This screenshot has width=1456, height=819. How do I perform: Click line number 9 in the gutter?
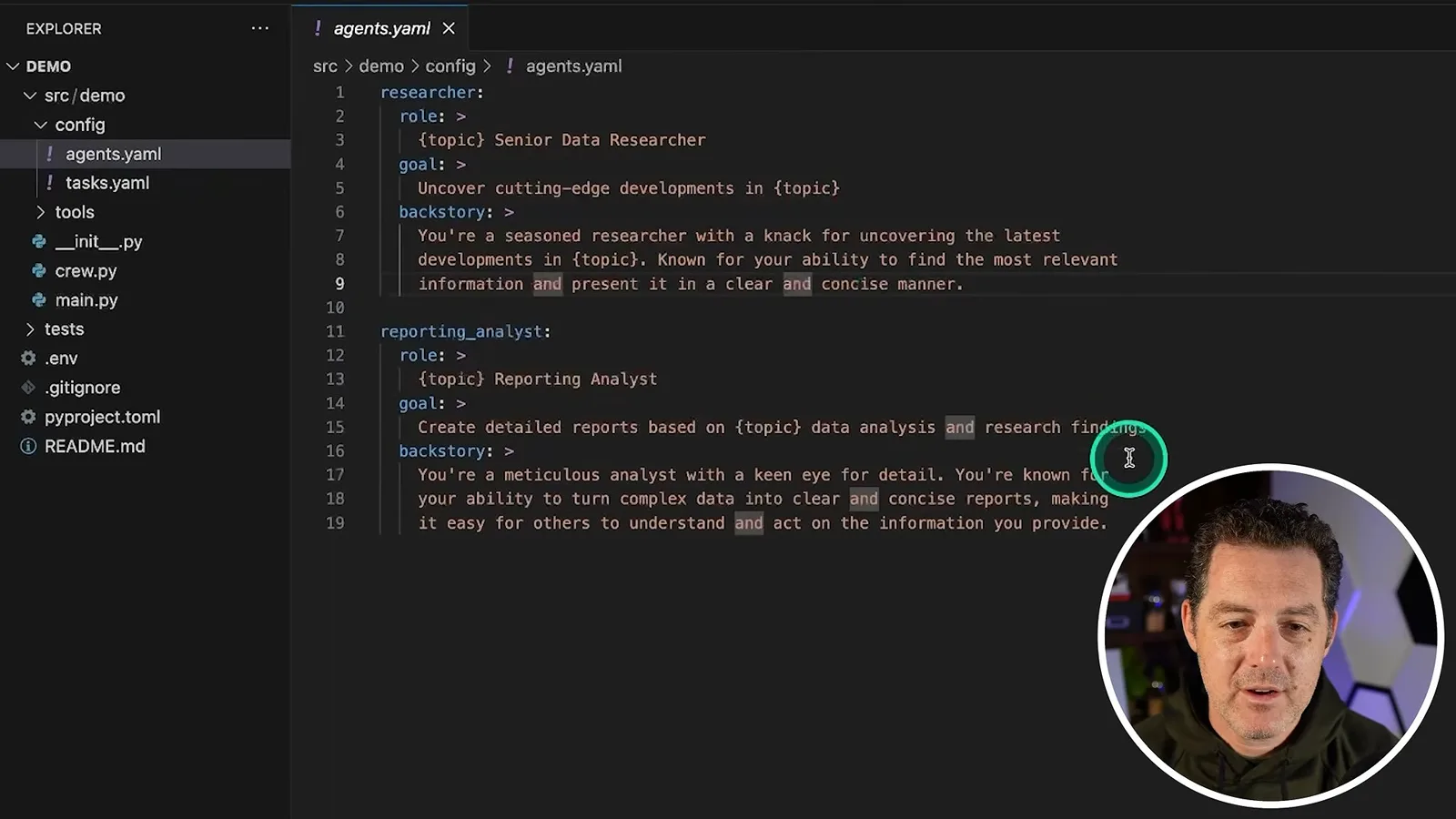(339, 284)
